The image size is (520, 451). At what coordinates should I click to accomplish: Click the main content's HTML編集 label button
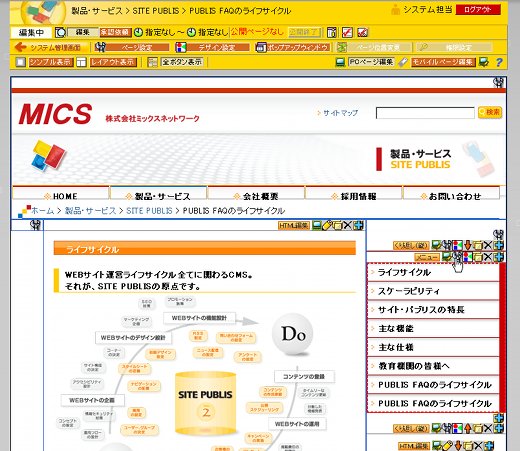(x=294, y=226)
